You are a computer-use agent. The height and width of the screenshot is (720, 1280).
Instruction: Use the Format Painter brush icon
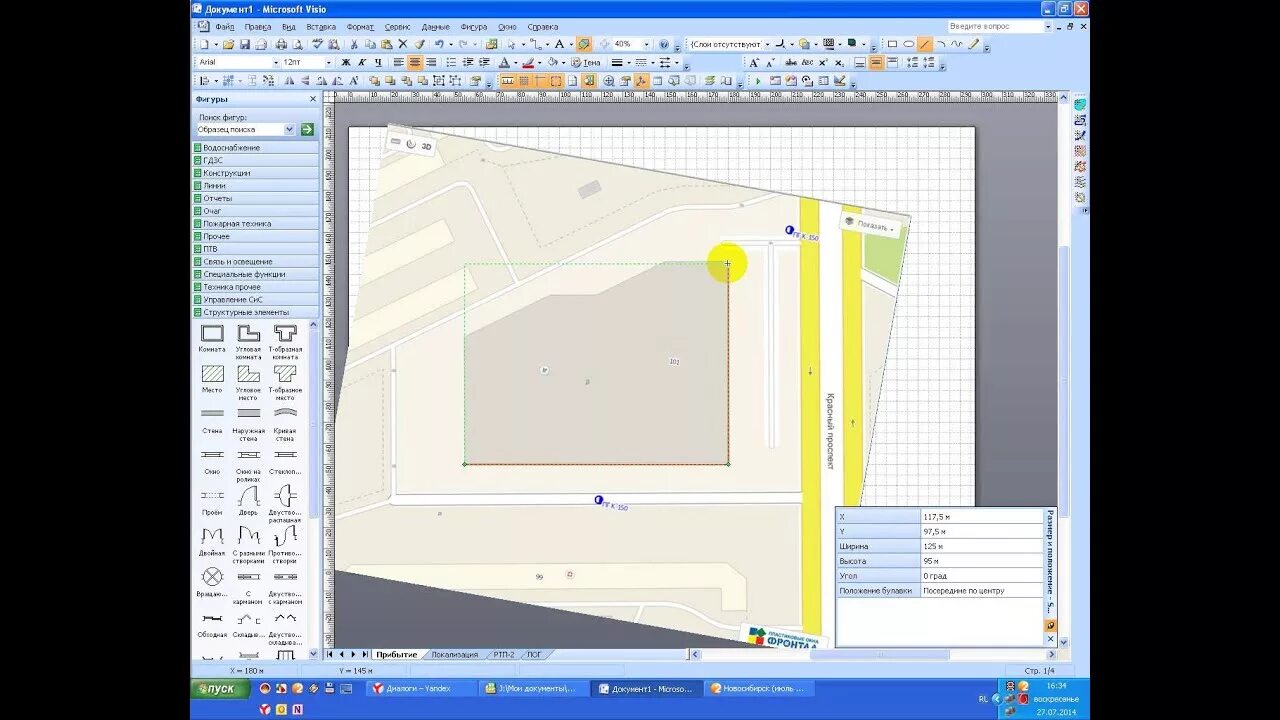[419, 44]
